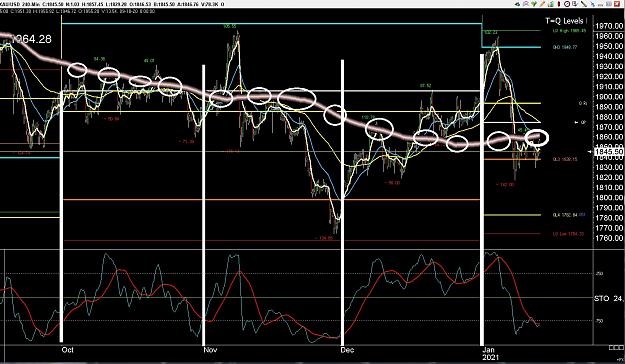Click the 1760.00 price axis label
The height and width of the screenshot is (364, 625).
[609, 238]
